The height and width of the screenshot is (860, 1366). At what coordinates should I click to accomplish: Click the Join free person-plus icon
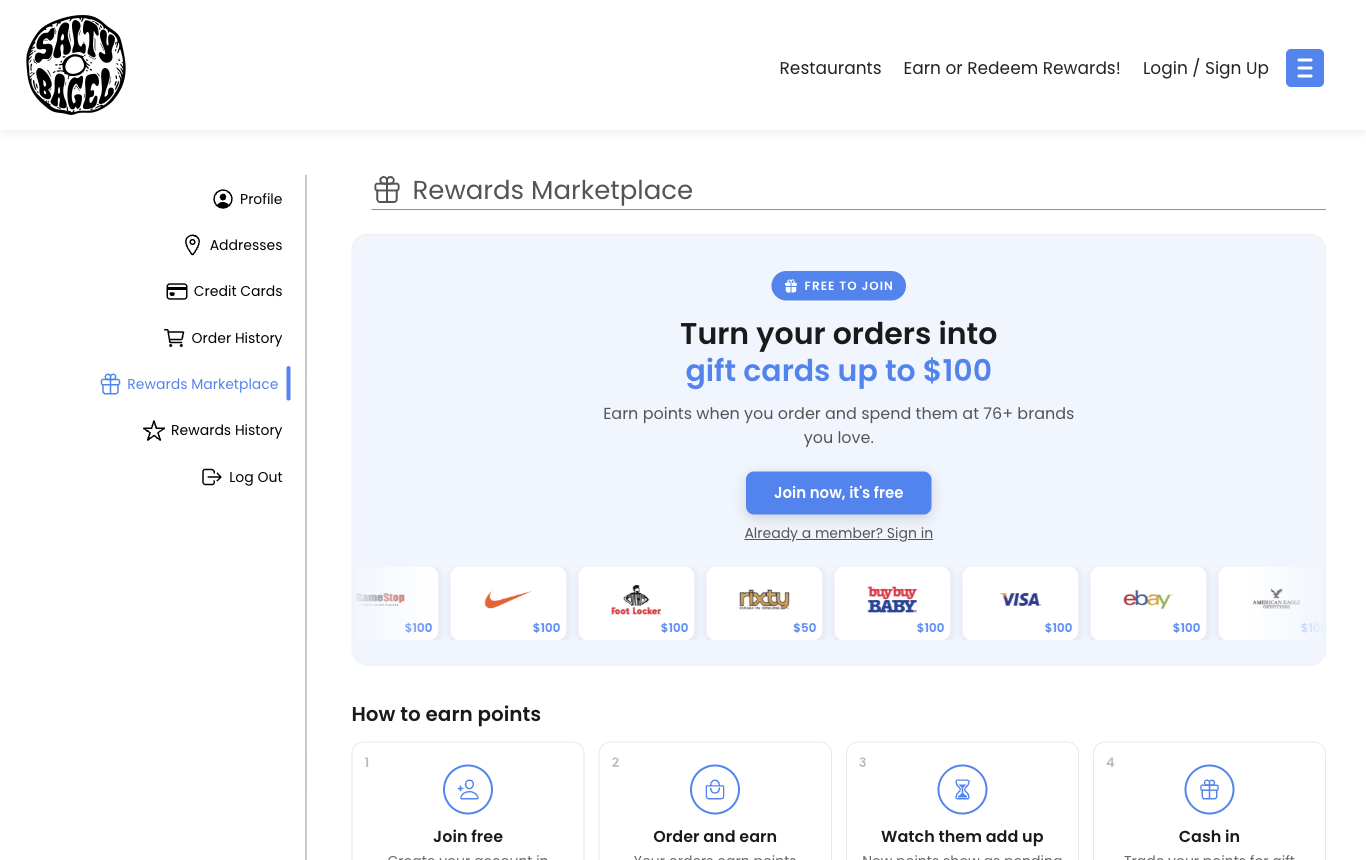click(468, 790)
